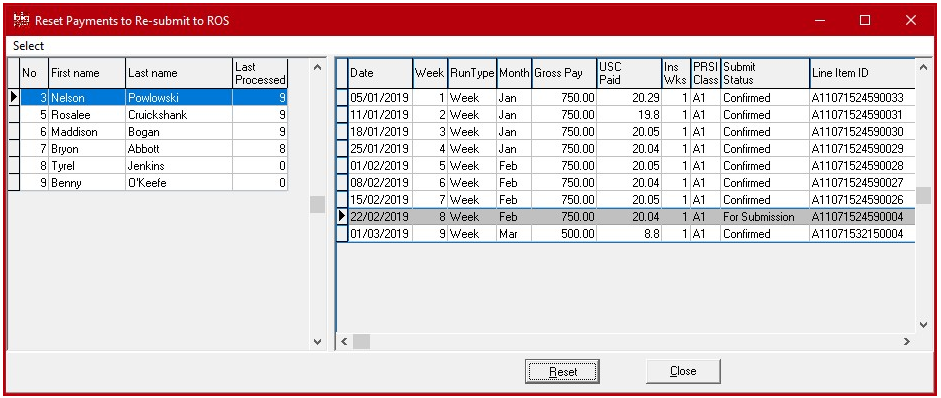This screenshot has width=941, height=398.
Task: Click the Submit Status column header
Action: tap(765, 73)
